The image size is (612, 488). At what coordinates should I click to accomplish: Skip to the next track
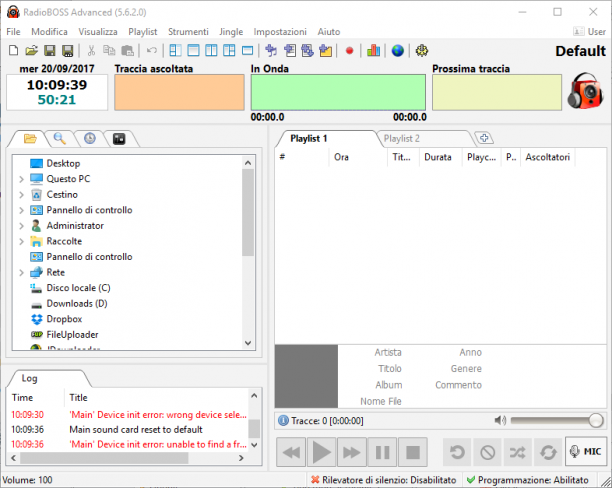(x=352, y=452)
